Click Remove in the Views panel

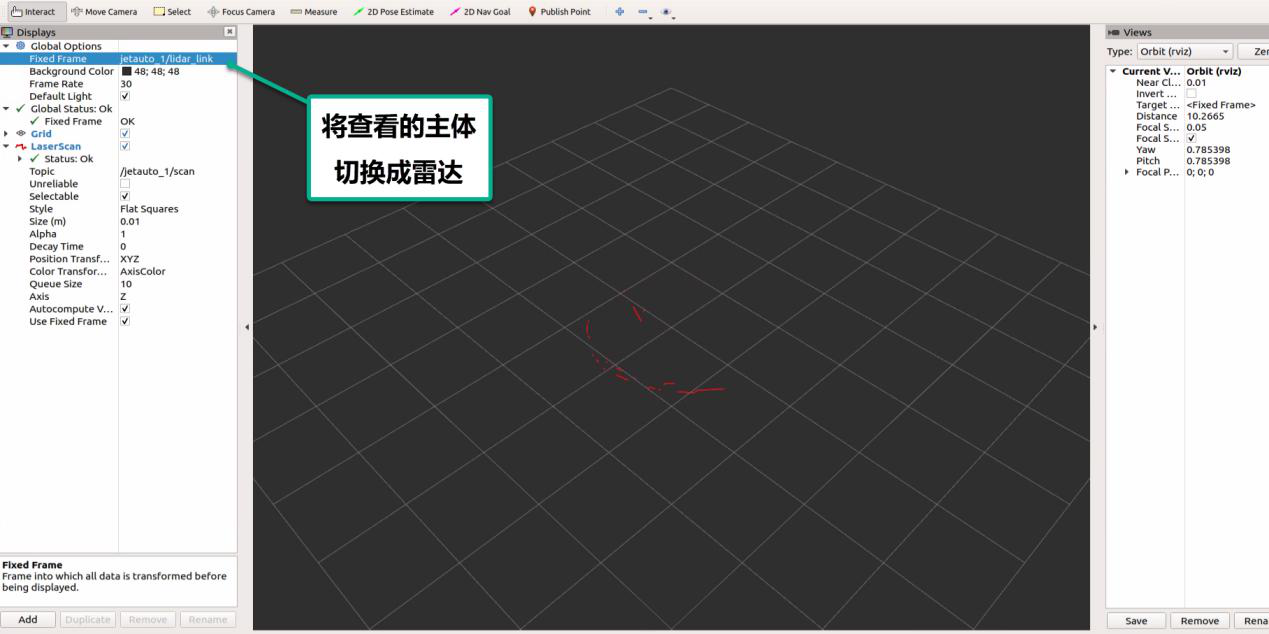click(x=1199, y=621)
